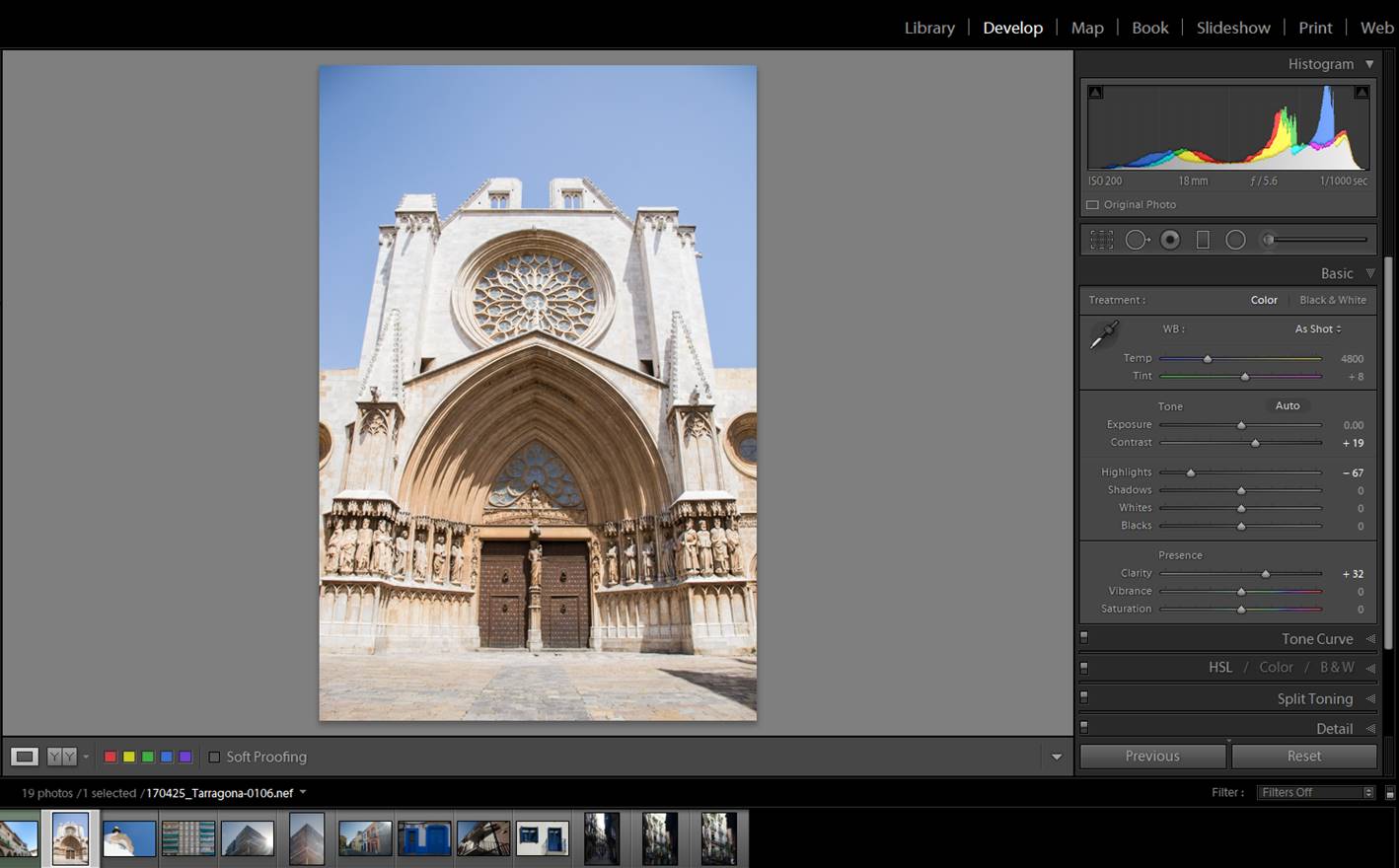Click the filter lock icon beside Filters Off

(1389, 793)
